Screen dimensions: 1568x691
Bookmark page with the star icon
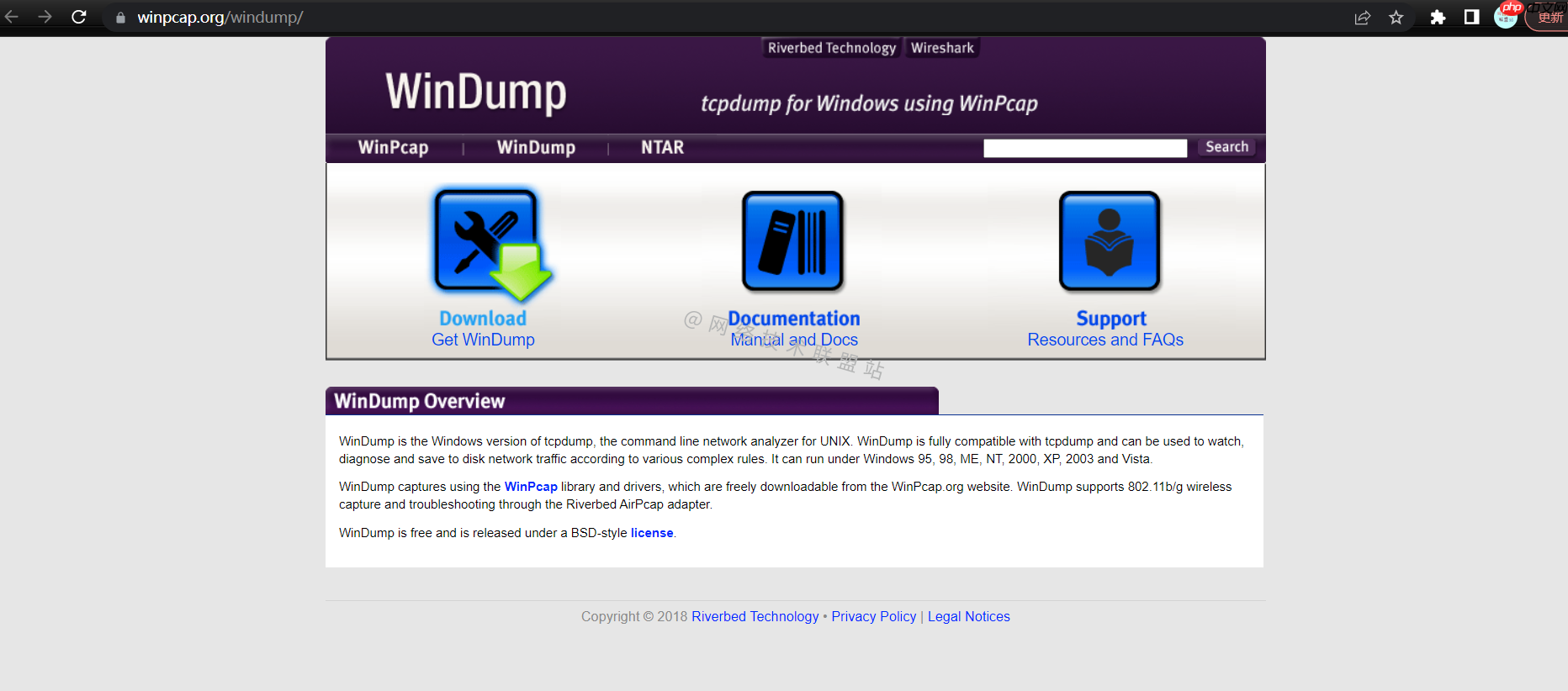click(1396, 18)
